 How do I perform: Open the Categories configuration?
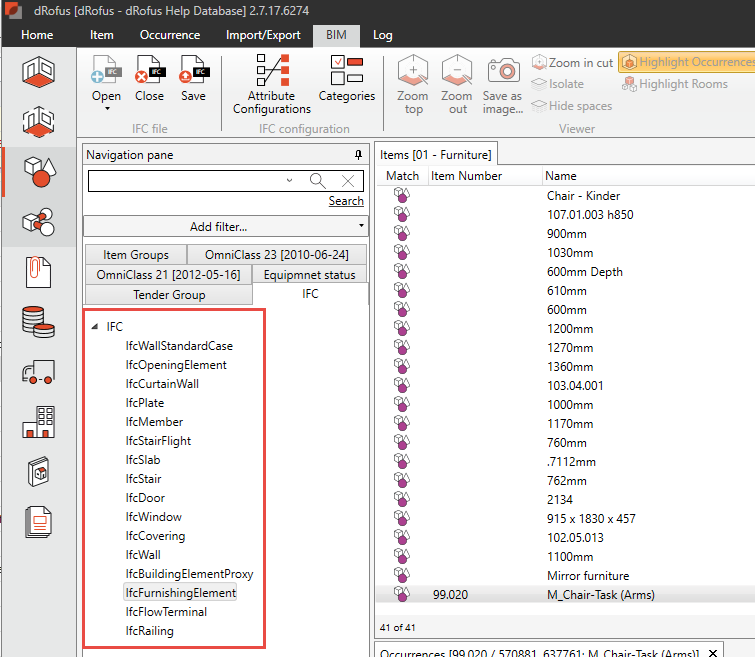pyautogui.click(x=346, y=78)
